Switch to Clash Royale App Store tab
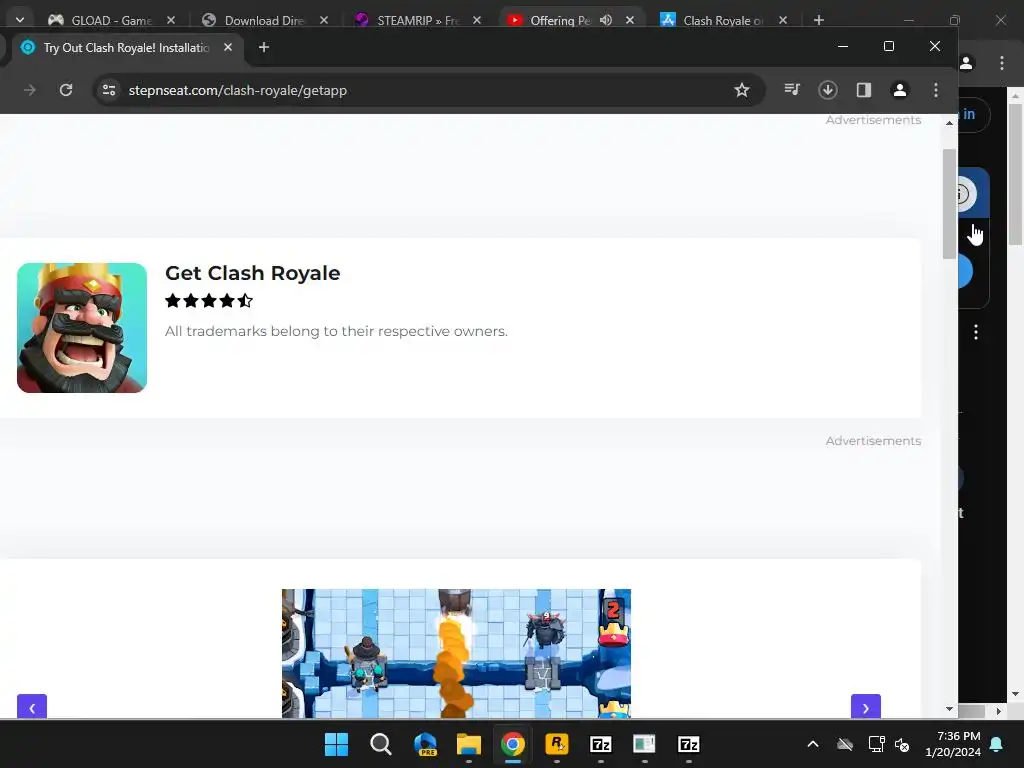 (x=722, y=20)
